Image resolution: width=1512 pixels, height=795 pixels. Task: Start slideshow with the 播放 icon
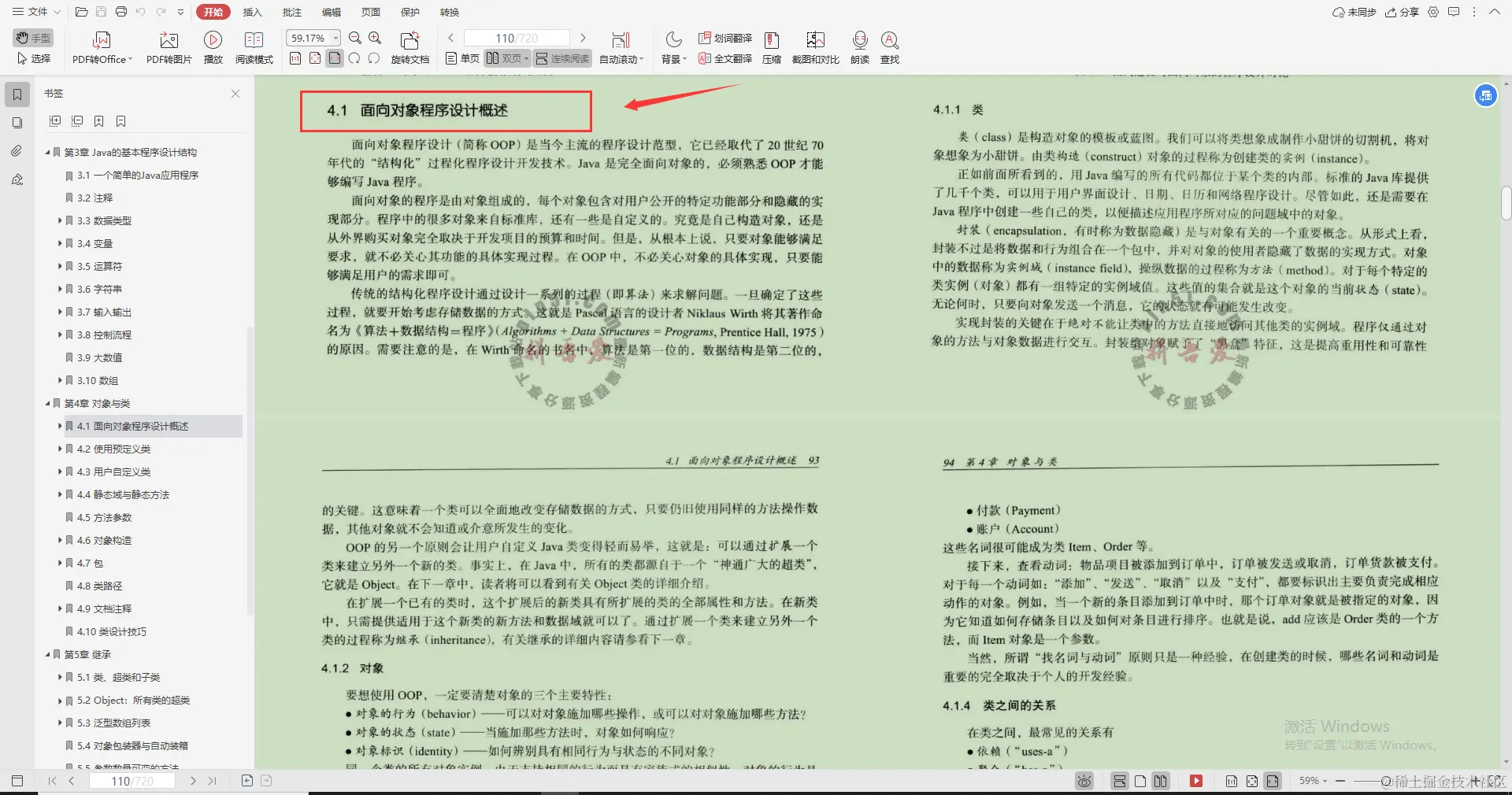click(x=213, y=47)
